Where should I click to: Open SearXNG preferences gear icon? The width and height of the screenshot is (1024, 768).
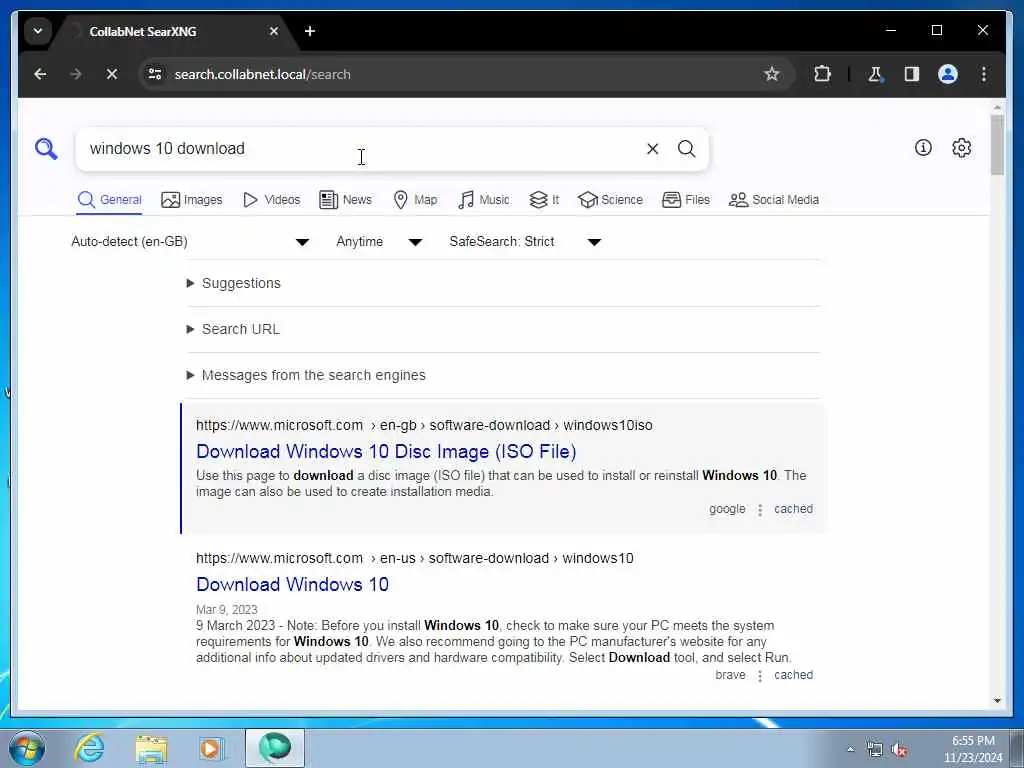click(961, 148)
